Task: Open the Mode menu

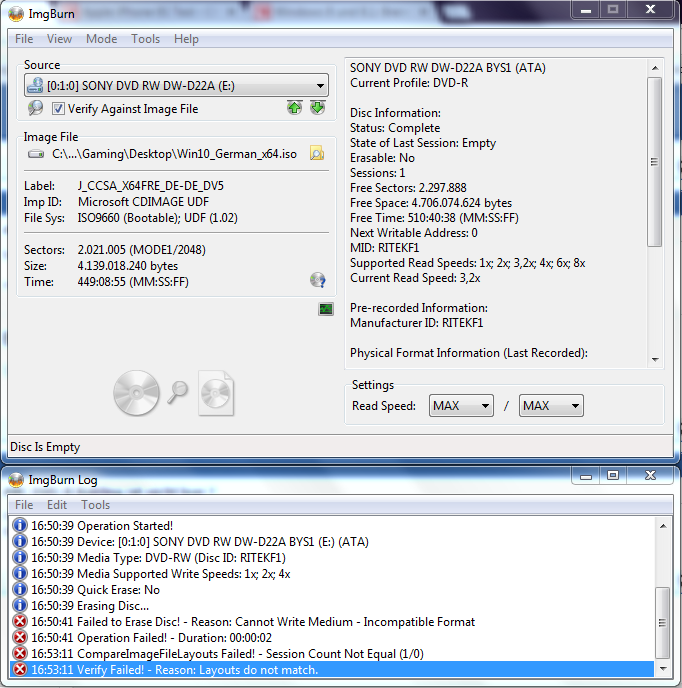Action: [x=101, y=39]
